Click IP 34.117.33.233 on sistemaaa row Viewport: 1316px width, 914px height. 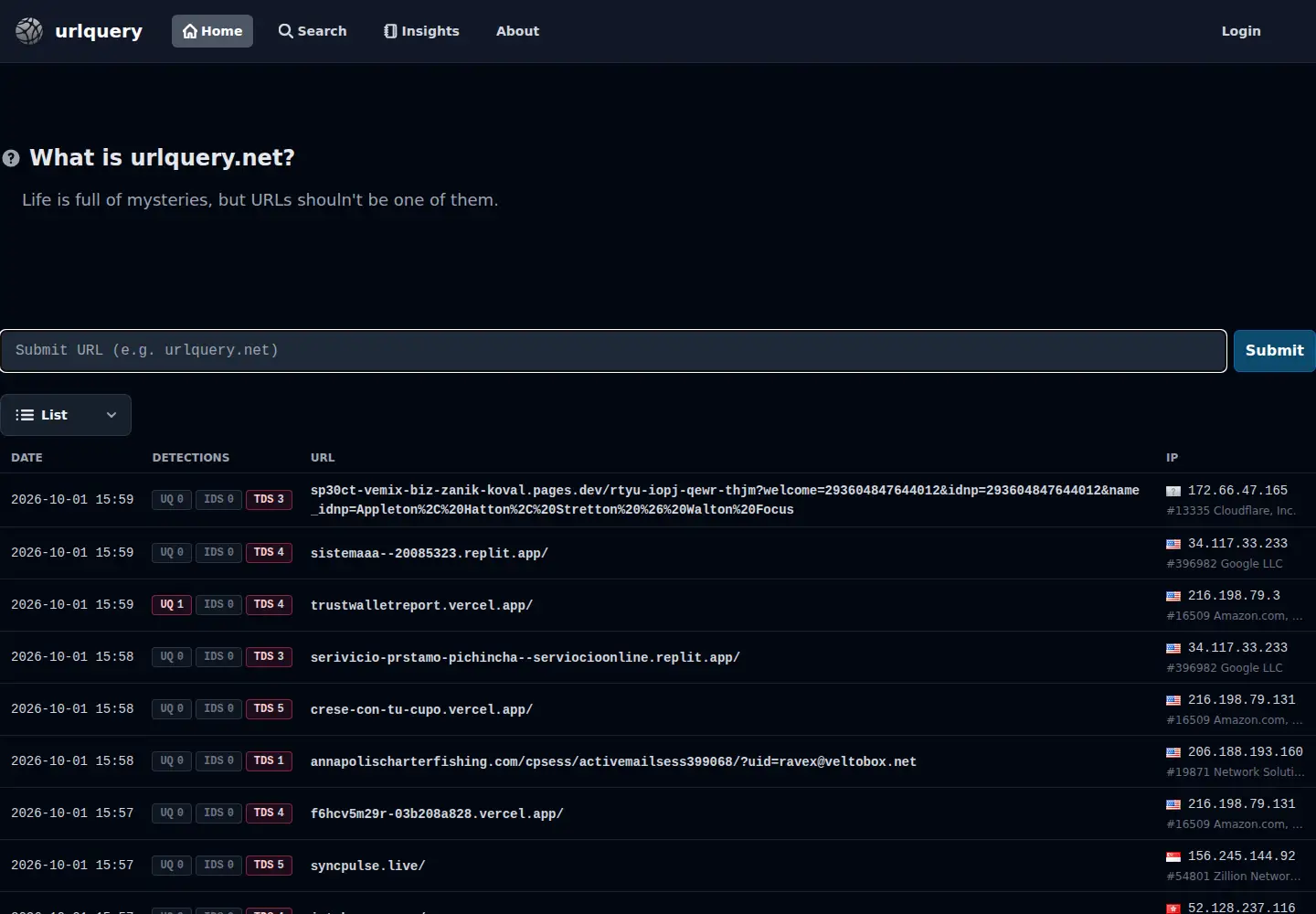pos(1237,544)
